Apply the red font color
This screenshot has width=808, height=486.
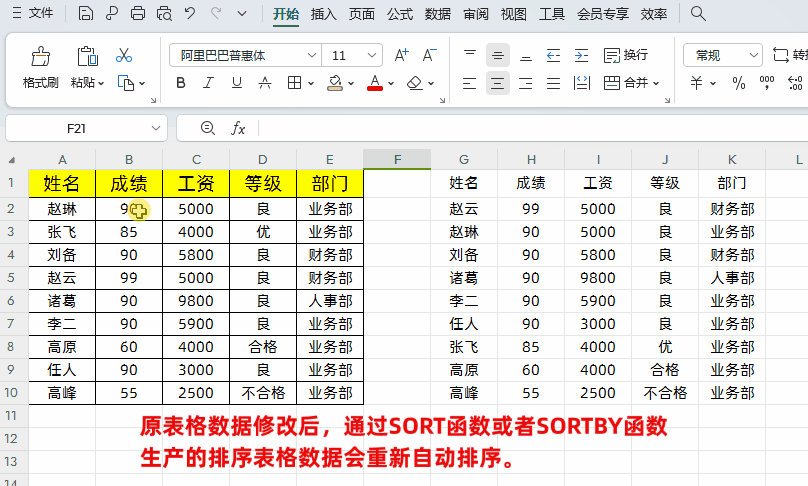[375, 82]
